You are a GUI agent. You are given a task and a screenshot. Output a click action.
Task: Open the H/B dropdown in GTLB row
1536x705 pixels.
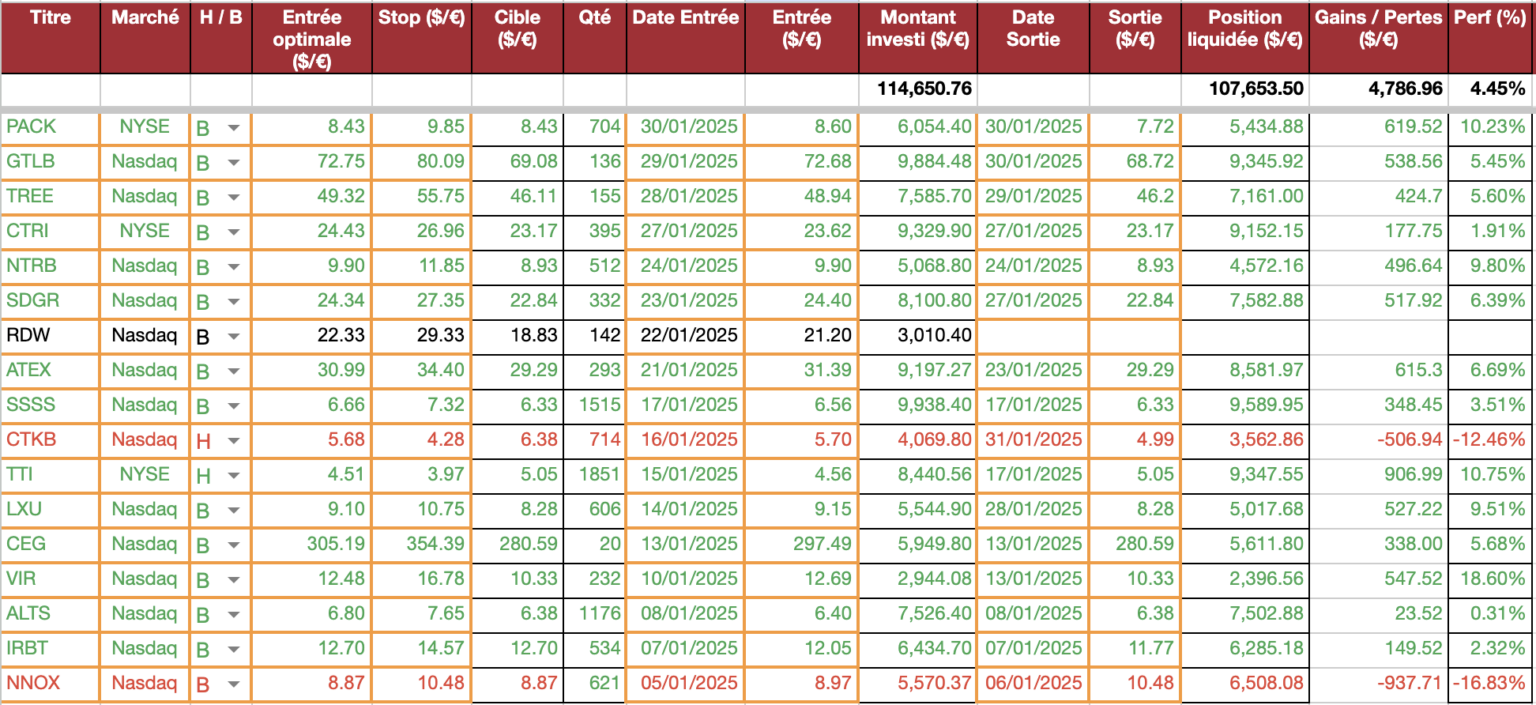(x=233, y=162)
